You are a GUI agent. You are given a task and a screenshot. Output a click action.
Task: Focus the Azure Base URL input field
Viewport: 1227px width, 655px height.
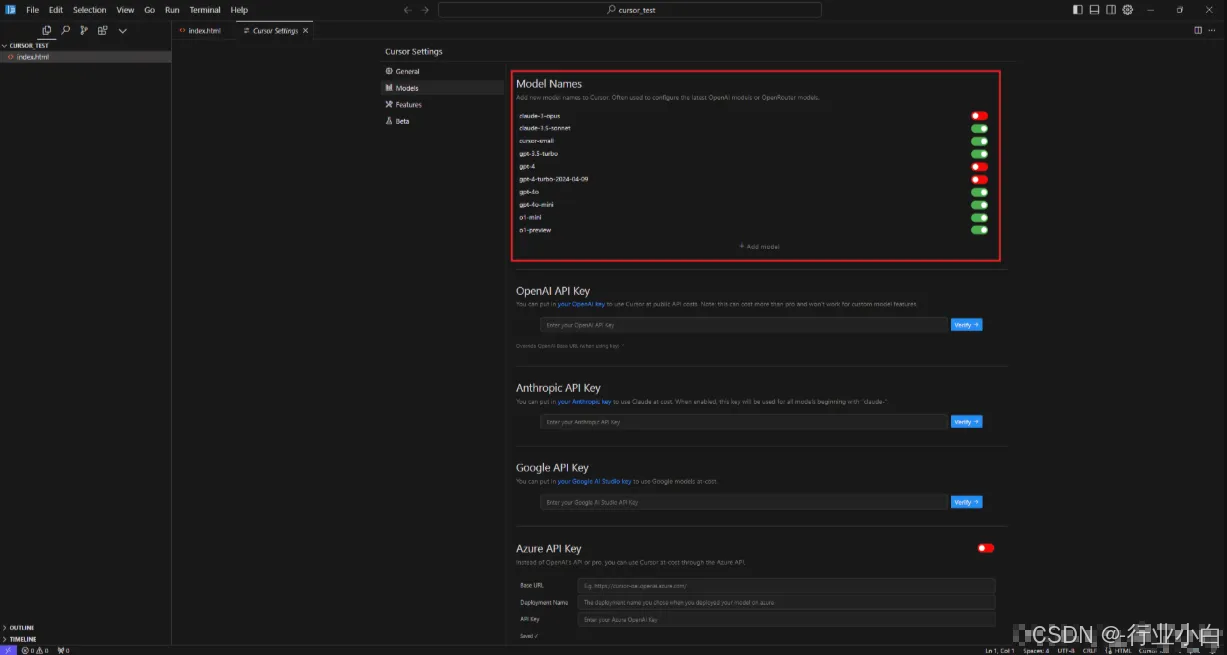coord(787,585)
